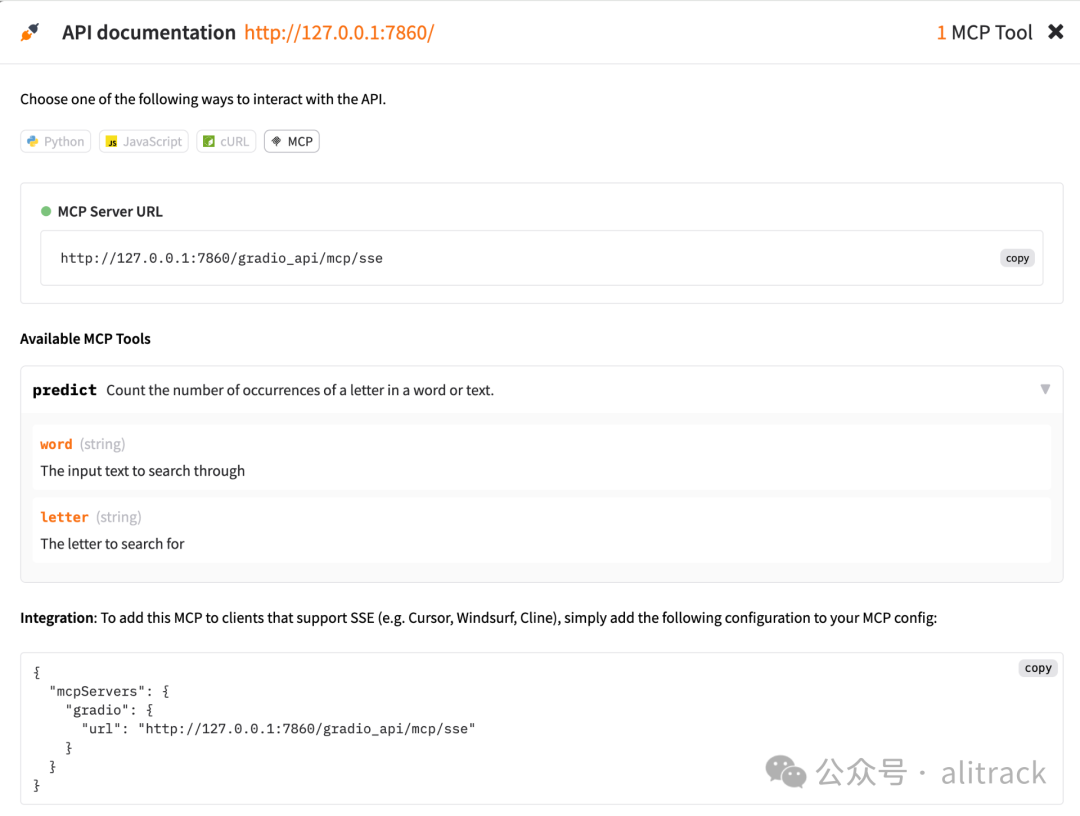This screenshot has width=1080, height=816.
Task: Click the Python snake icon
Action: (32, 141)
